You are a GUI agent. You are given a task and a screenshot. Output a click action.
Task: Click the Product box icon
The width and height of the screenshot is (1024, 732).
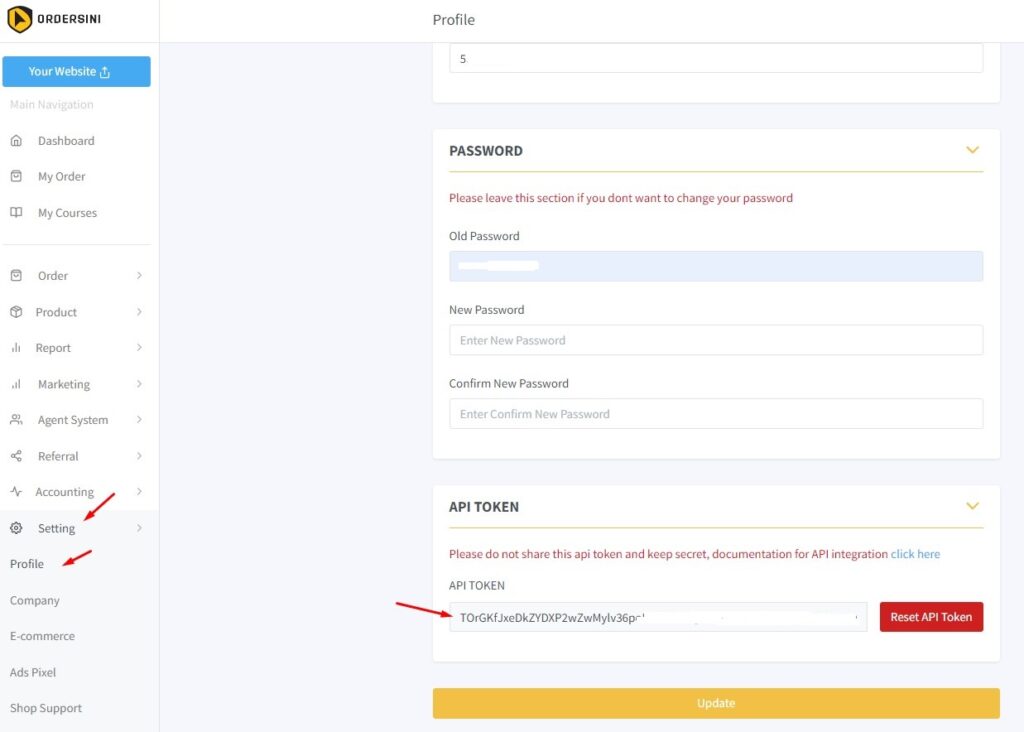coord(16,312)
